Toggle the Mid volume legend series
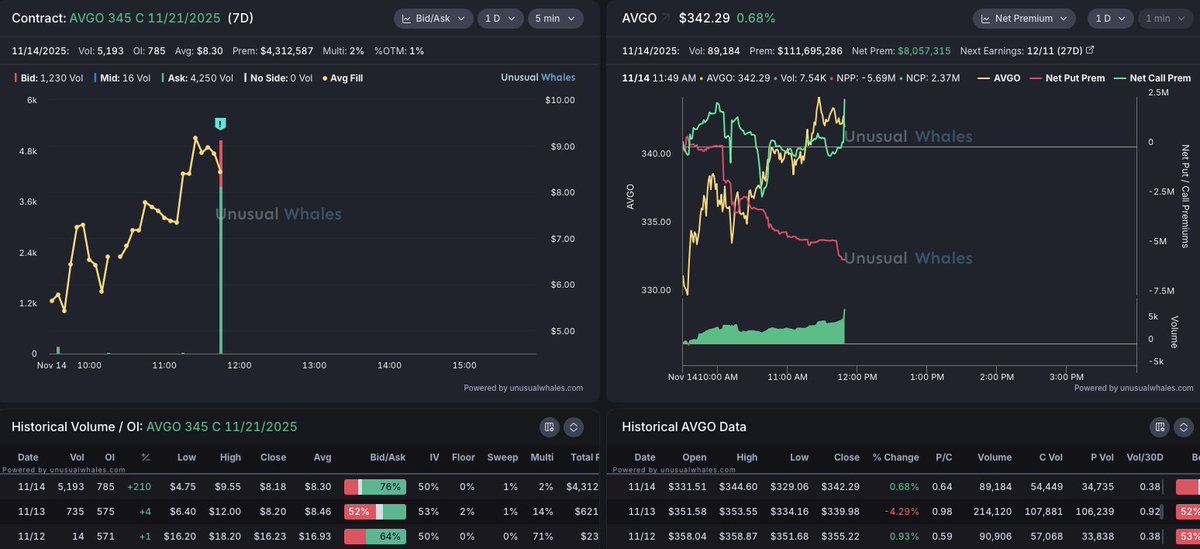 pos(121,77)
